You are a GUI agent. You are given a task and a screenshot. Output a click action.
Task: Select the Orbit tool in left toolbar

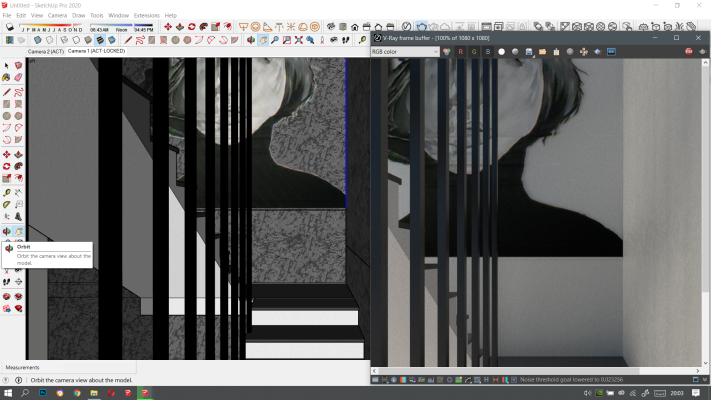6,231
